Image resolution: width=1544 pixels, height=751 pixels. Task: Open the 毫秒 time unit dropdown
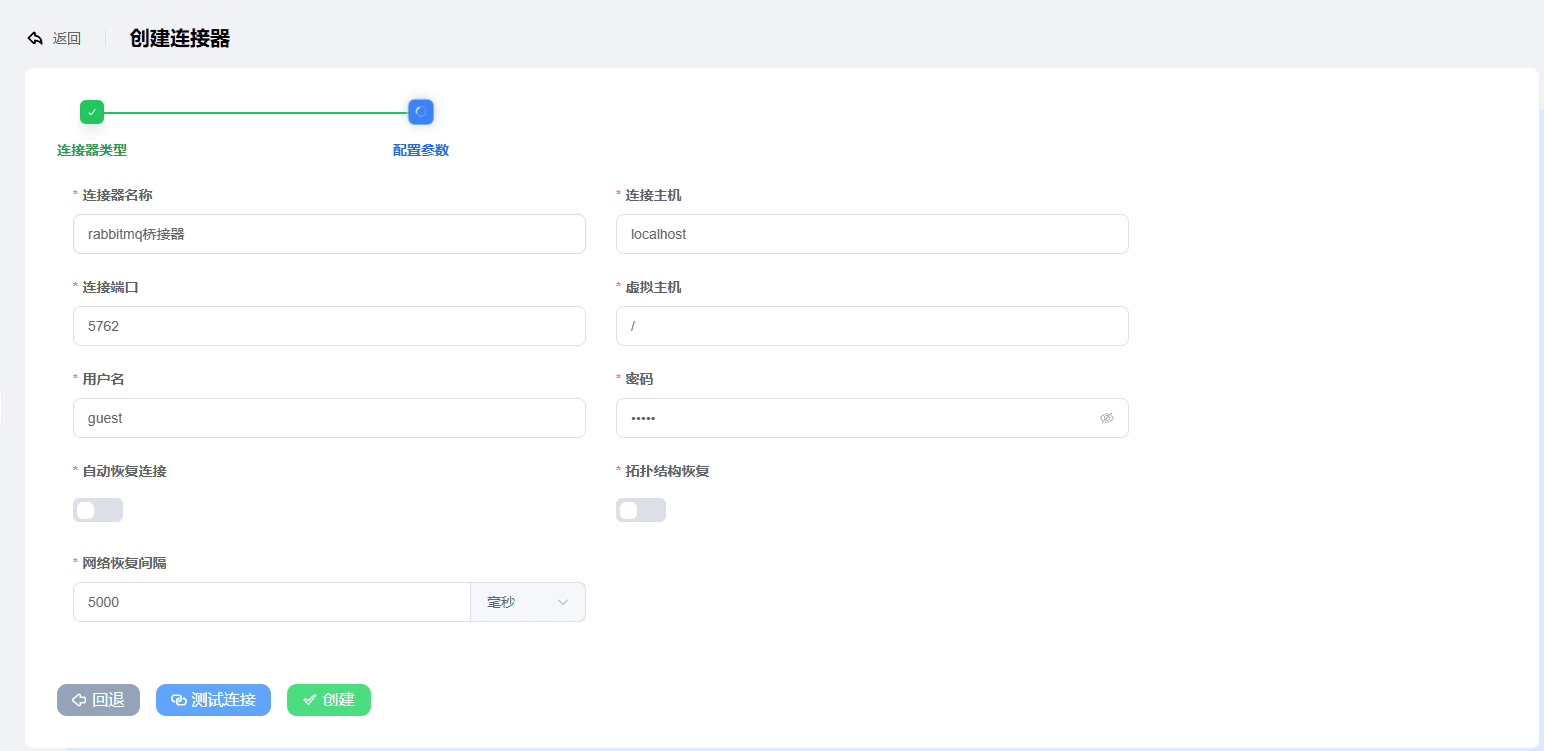(x=528, y=602)
